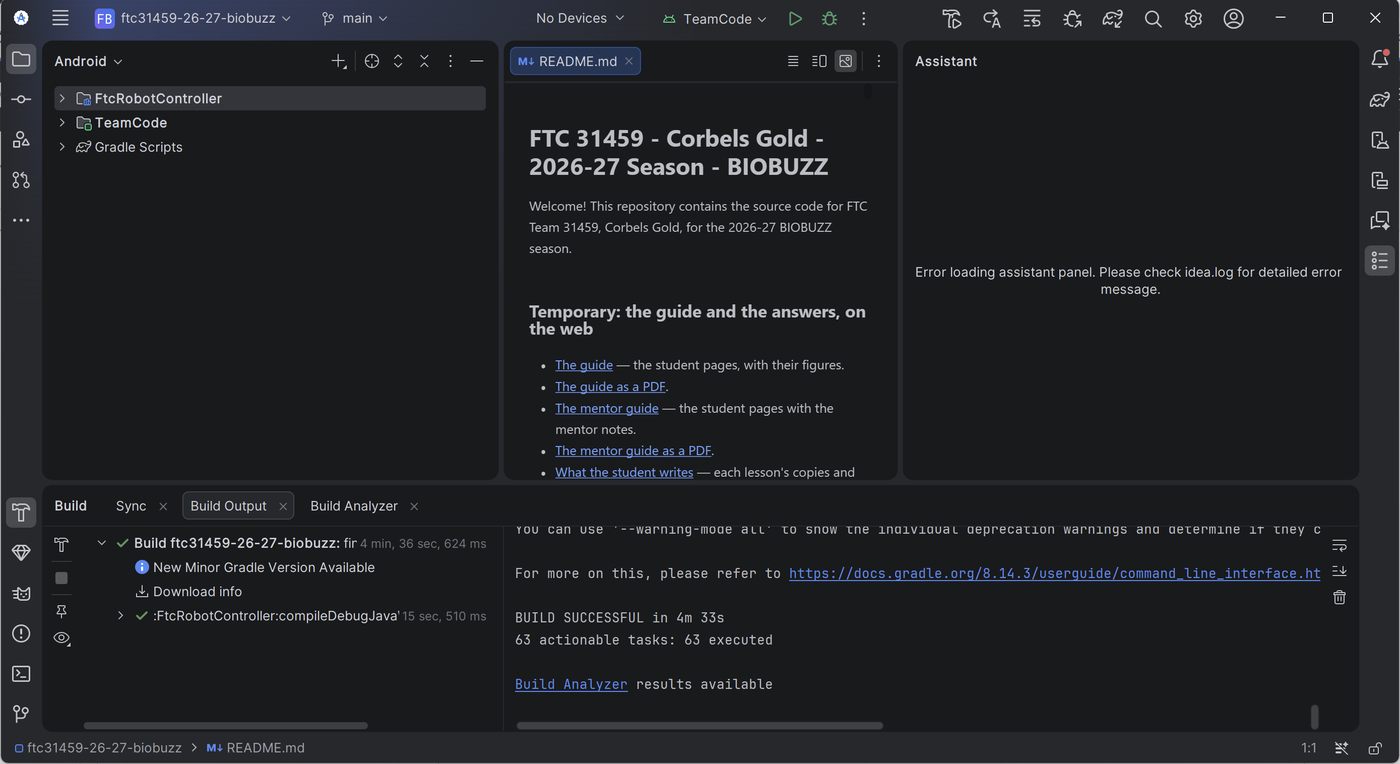Switch to the Sync tab

click(131, 506)
